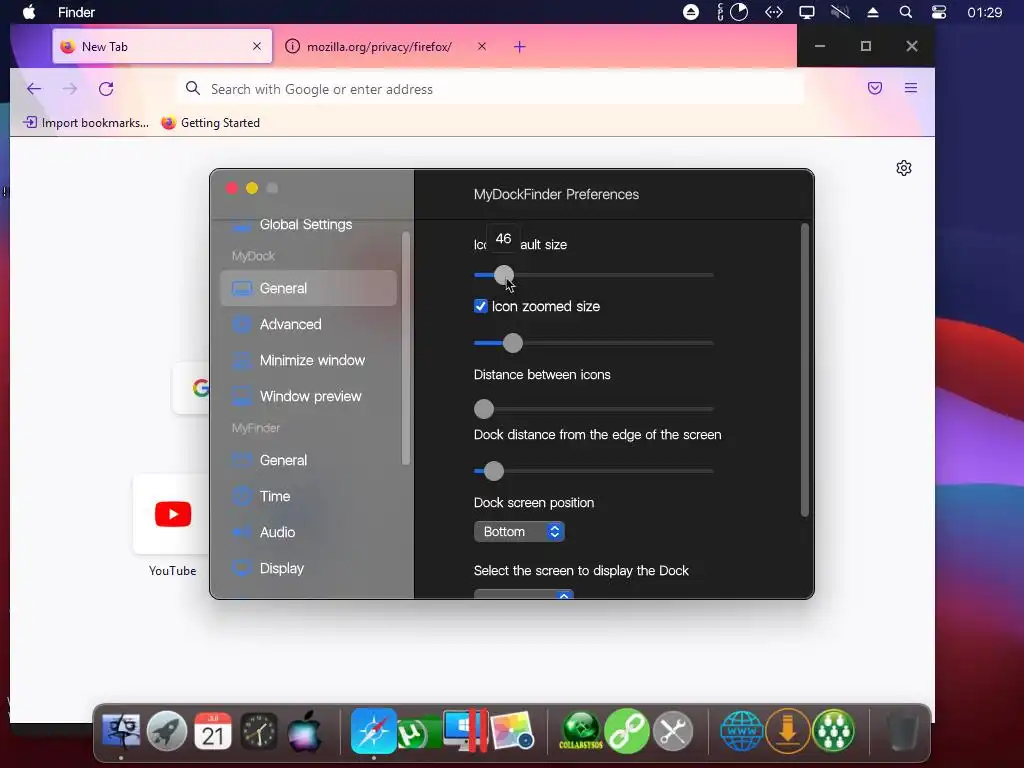This screenshot has height=768, width=1024.
Task: Click the Dock edge distance slider knob
Action: pos(494,471)
